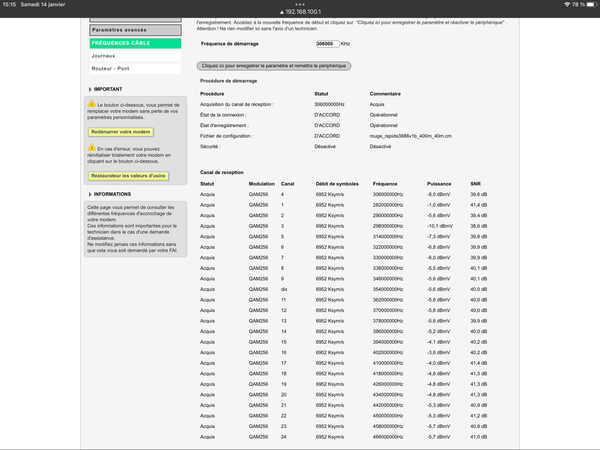Select the Fréquences câble menu item
Viewport: 600px width, 450px height.
135,43
